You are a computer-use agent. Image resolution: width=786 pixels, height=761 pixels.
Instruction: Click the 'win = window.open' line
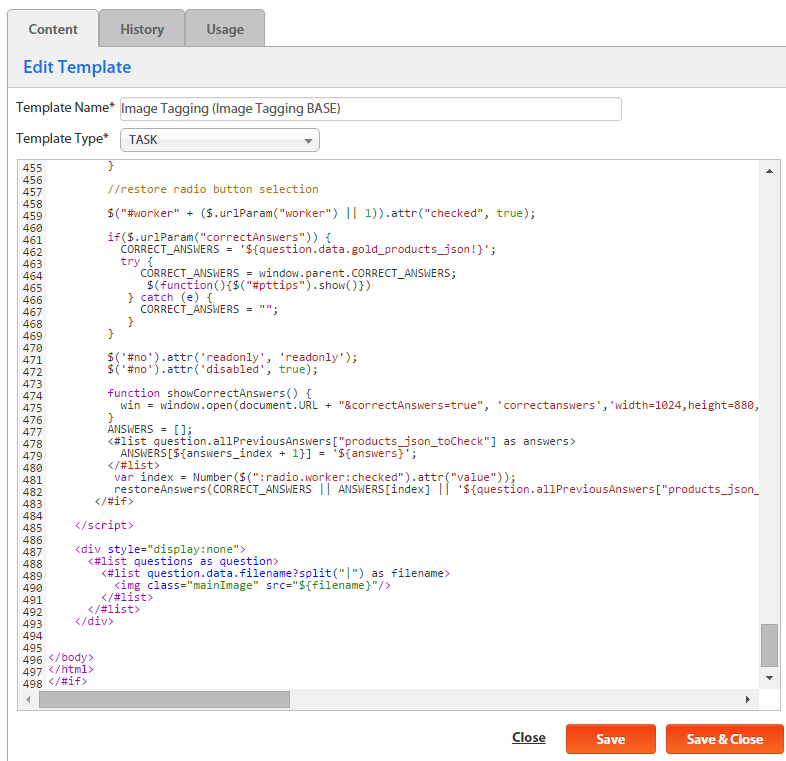click(439, 405)
